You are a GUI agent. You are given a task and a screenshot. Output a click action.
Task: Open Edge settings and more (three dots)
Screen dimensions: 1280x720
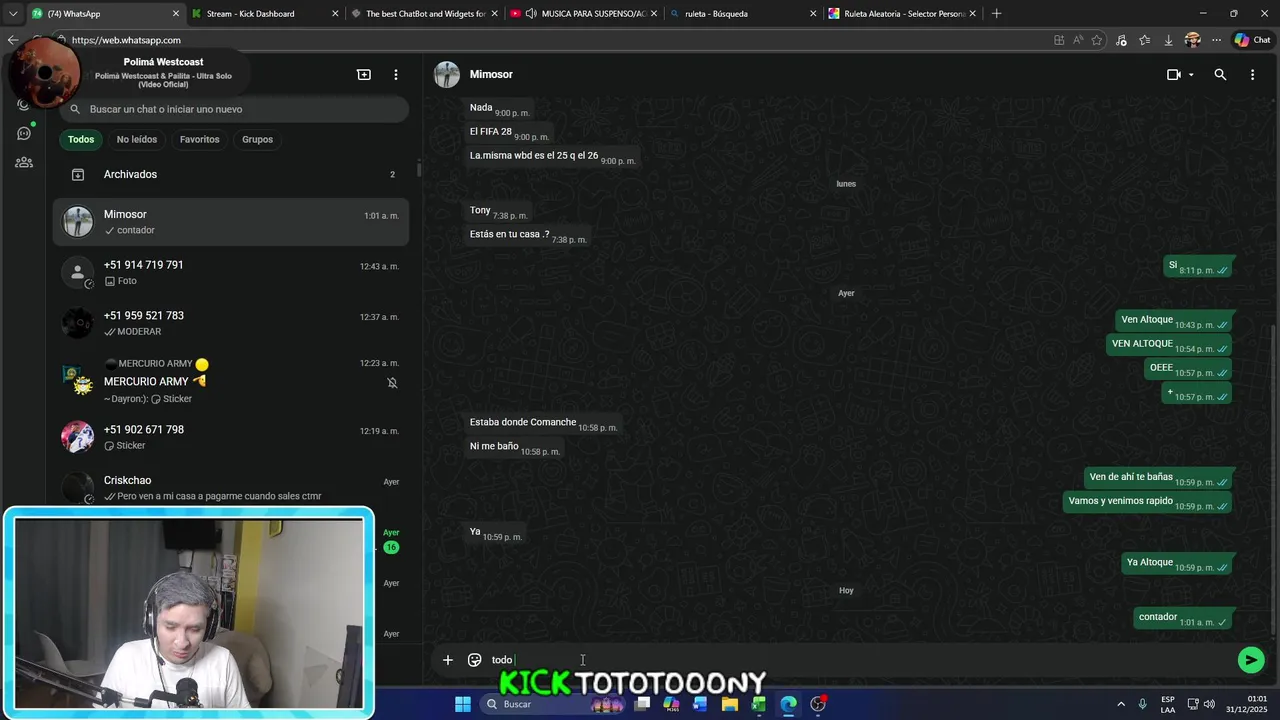point(1216,40)
